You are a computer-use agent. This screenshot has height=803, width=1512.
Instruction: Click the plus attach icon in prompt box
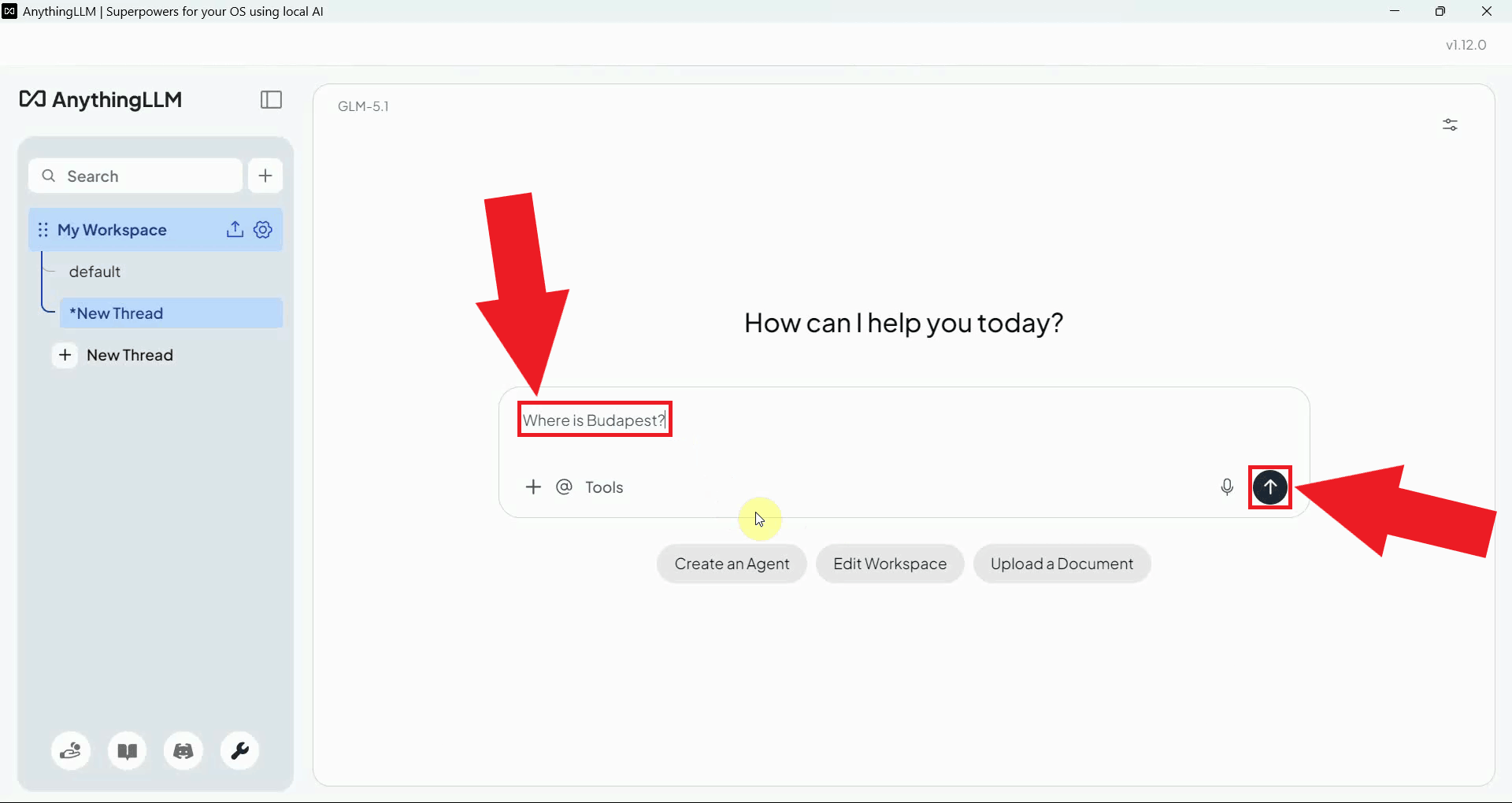533,487
